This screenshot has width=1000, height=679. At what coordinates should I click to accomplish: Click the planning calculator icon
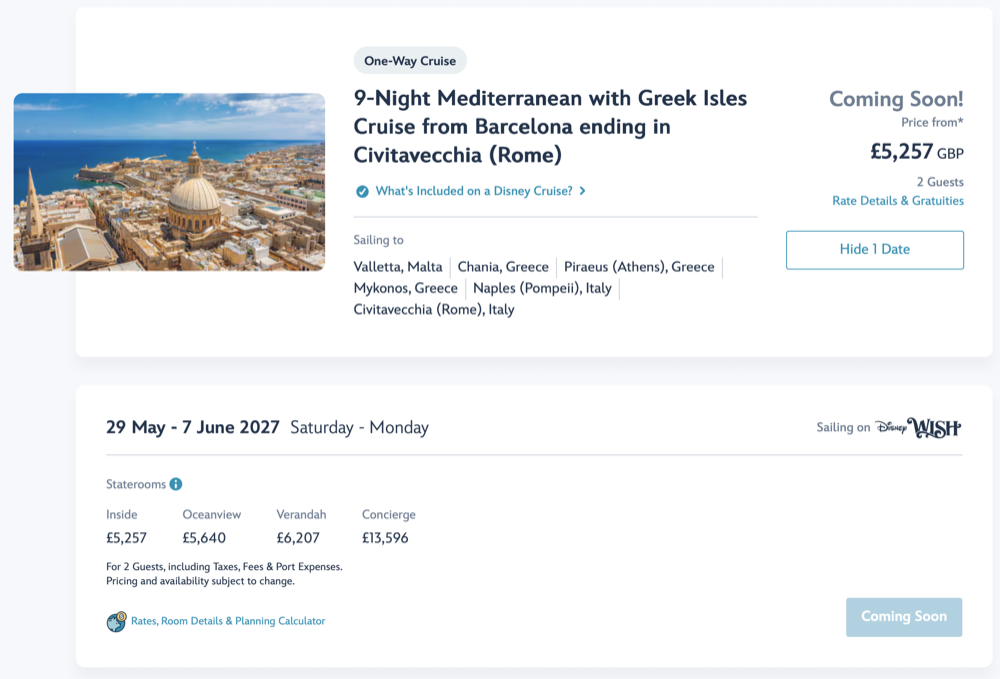tap(116, 622)
